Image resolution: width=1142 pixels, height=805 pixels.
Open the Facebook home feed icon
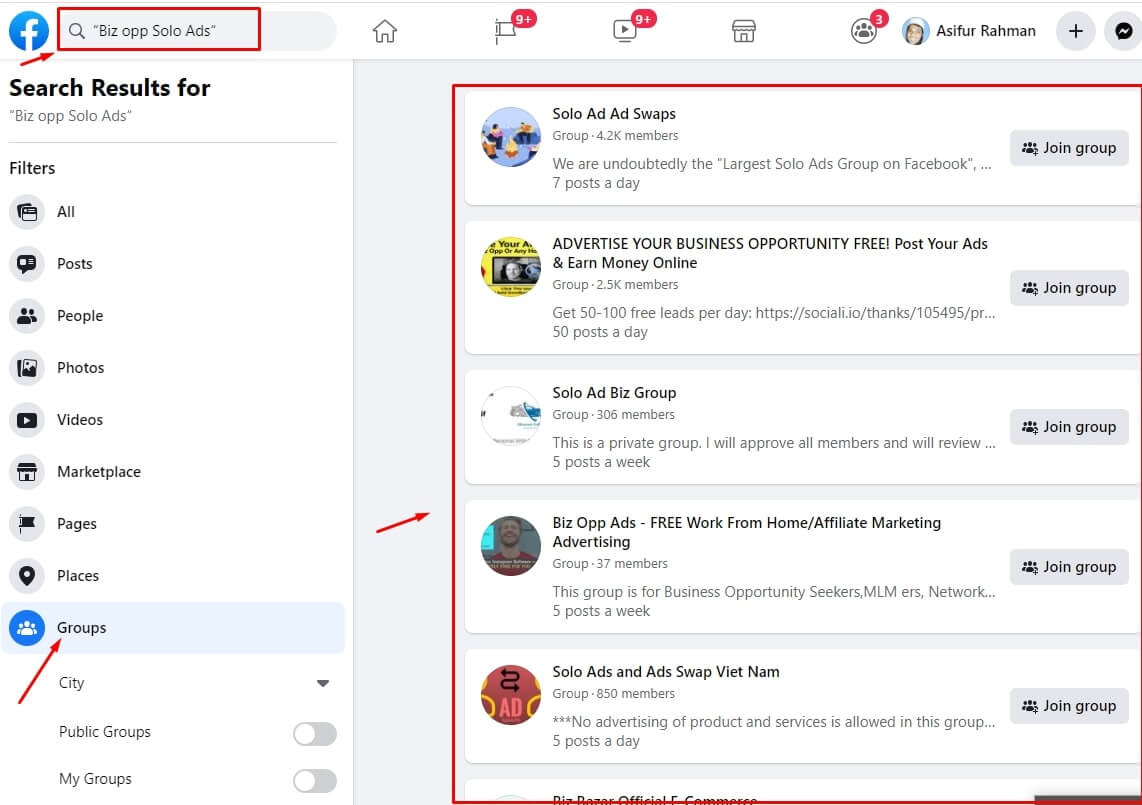384,31
